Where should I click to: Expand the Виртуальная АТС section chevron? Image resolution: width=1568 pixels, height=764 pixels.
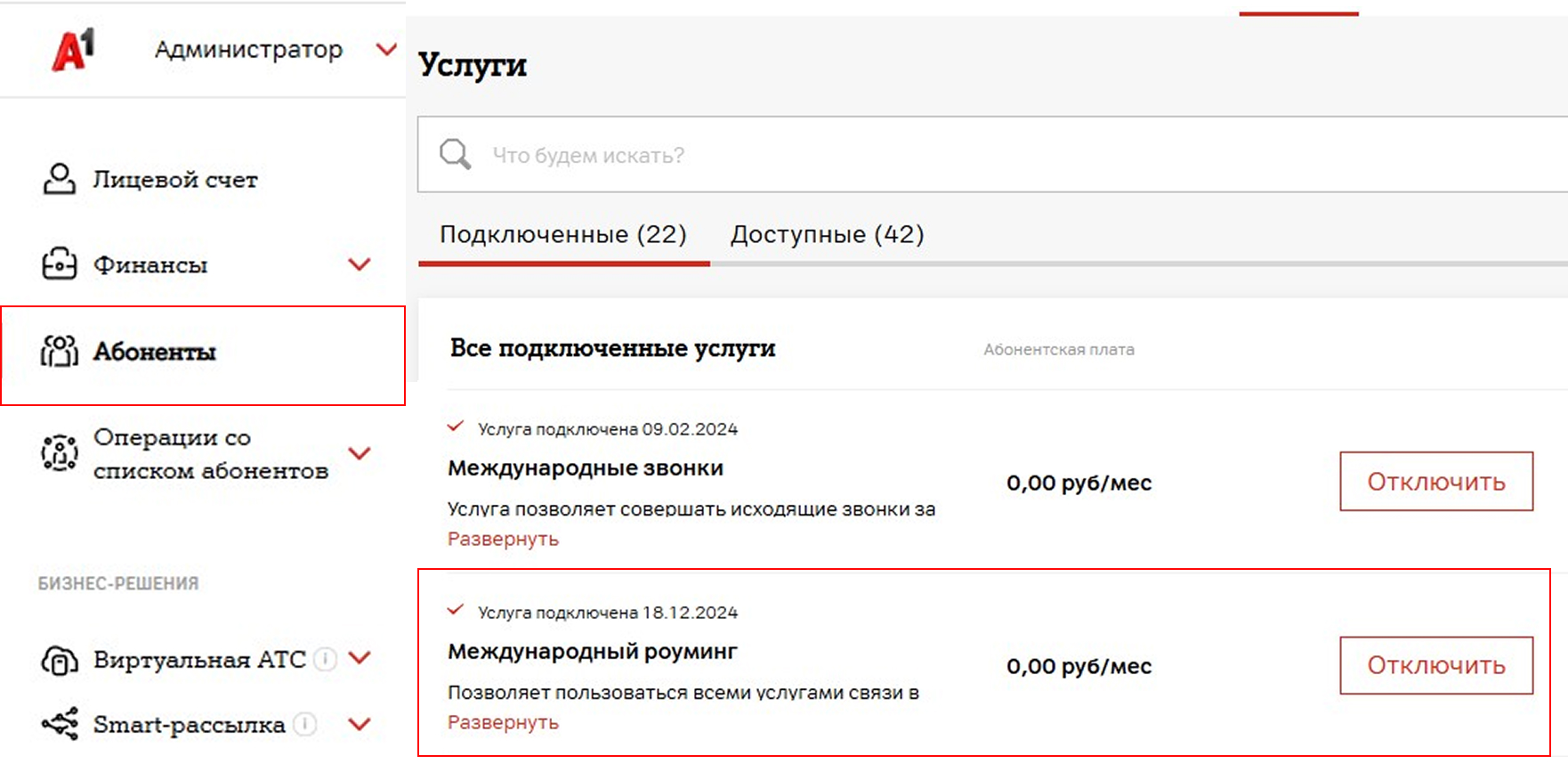click(359, 659)
